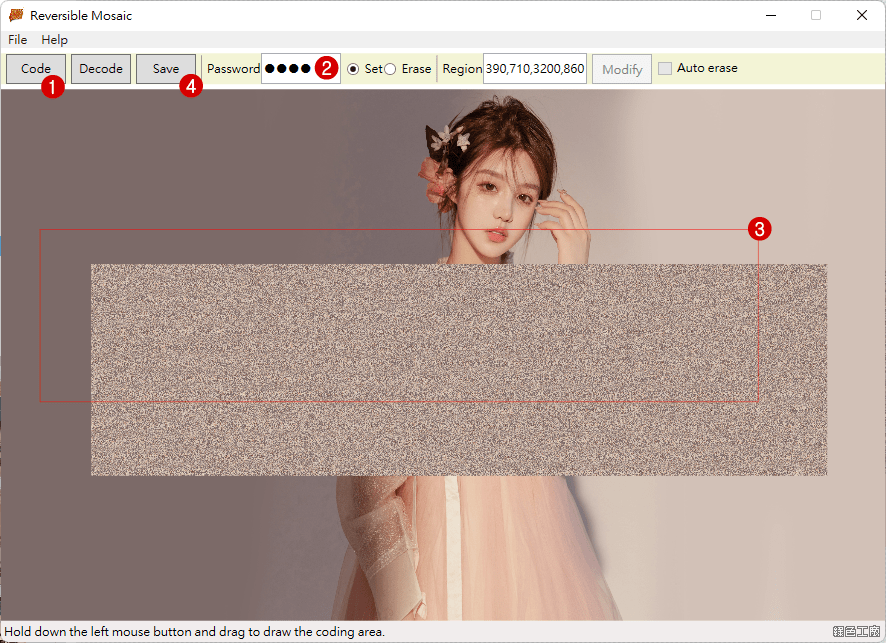Click the Reversible Mosaic title bar icon

pyautogui.click(x=16, y=15)
